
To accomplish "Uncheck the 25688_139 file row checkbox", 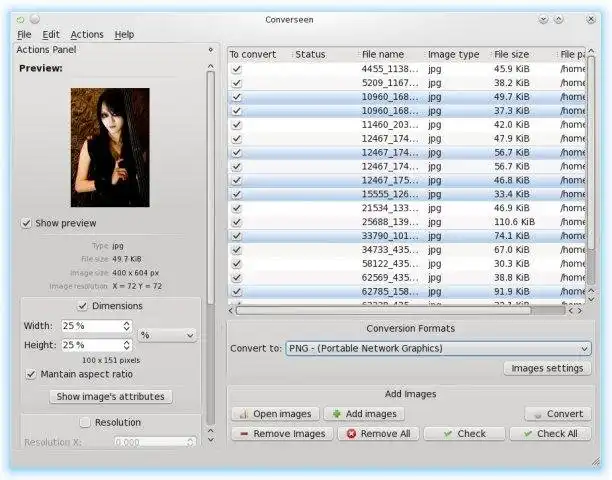I will click(236, 222).
